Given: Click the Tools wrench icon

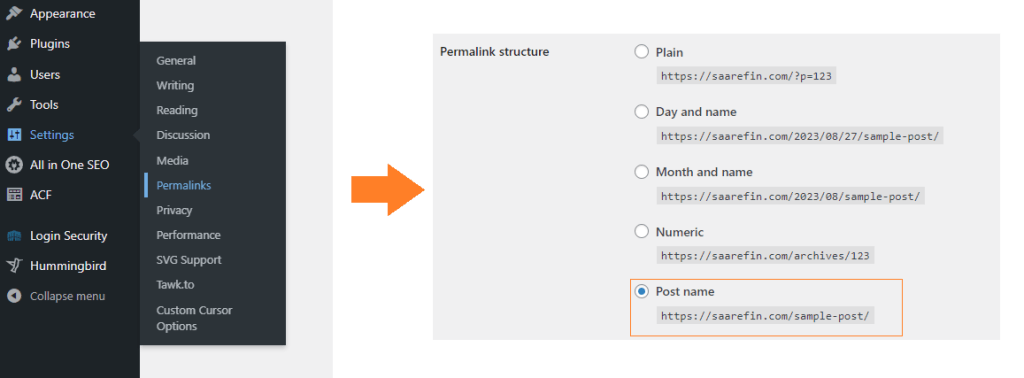Looking at the screenshot, I should [14, 104].
